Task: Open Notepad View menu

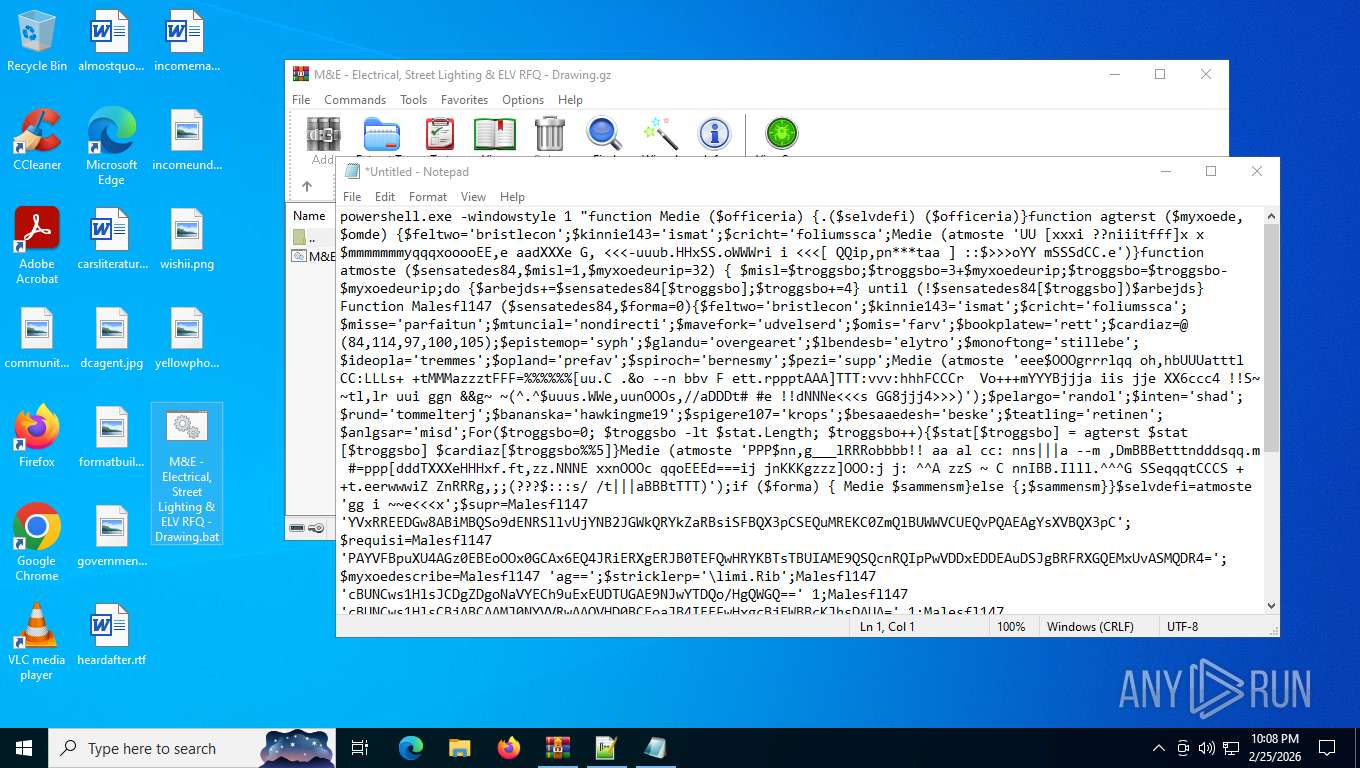Action: (473, 197)
